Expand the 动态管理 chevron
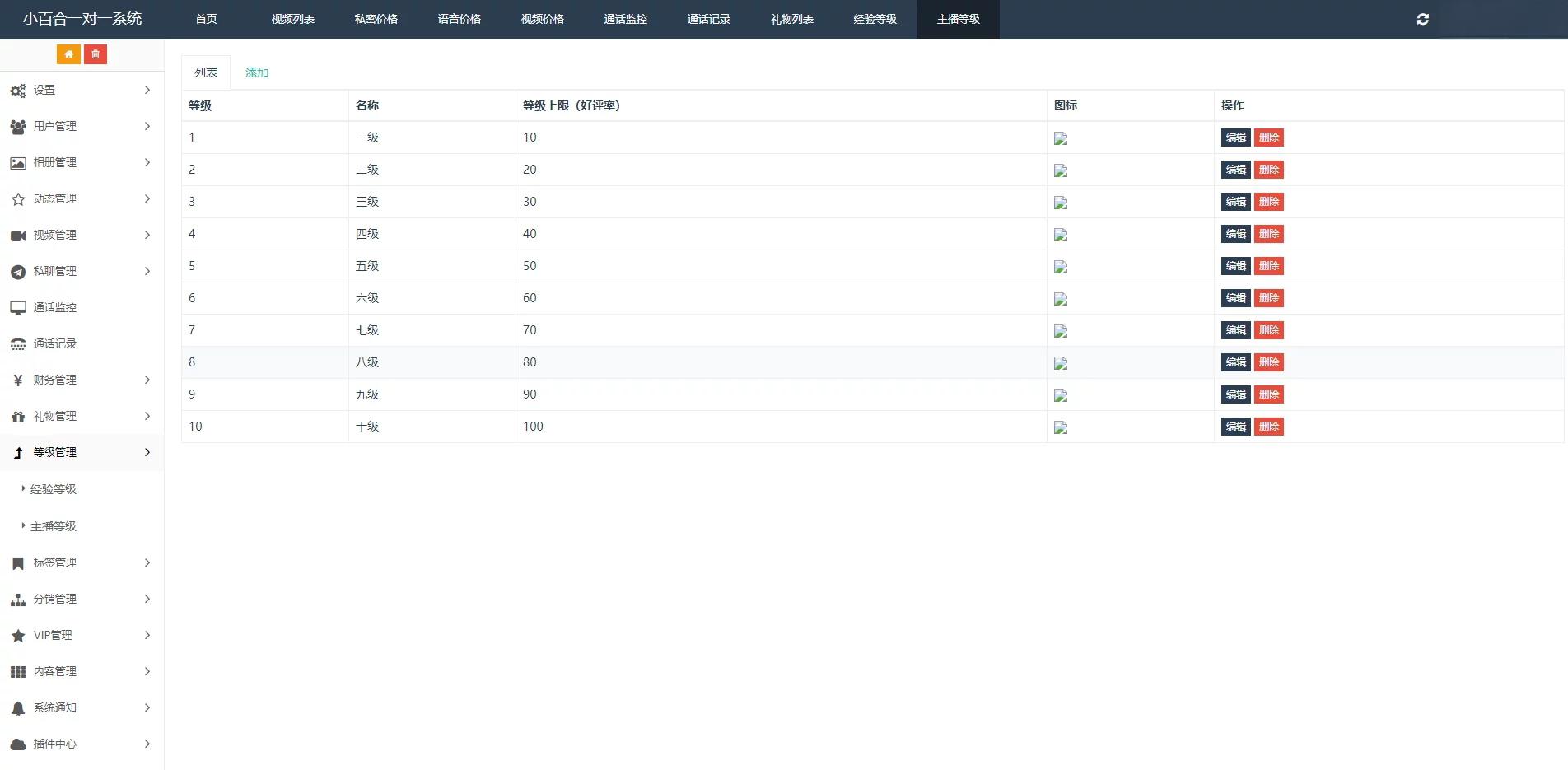This screenshot has height=770, width=1568. click(147, 198)
